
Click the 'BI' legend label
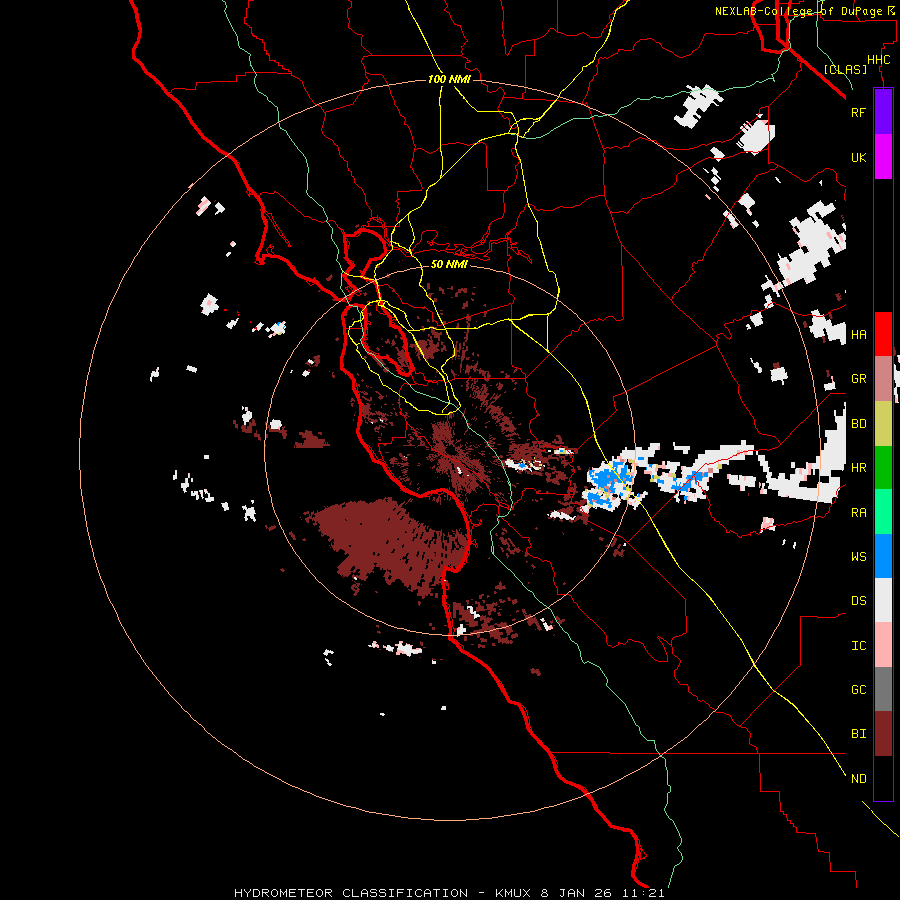(859, 734)
